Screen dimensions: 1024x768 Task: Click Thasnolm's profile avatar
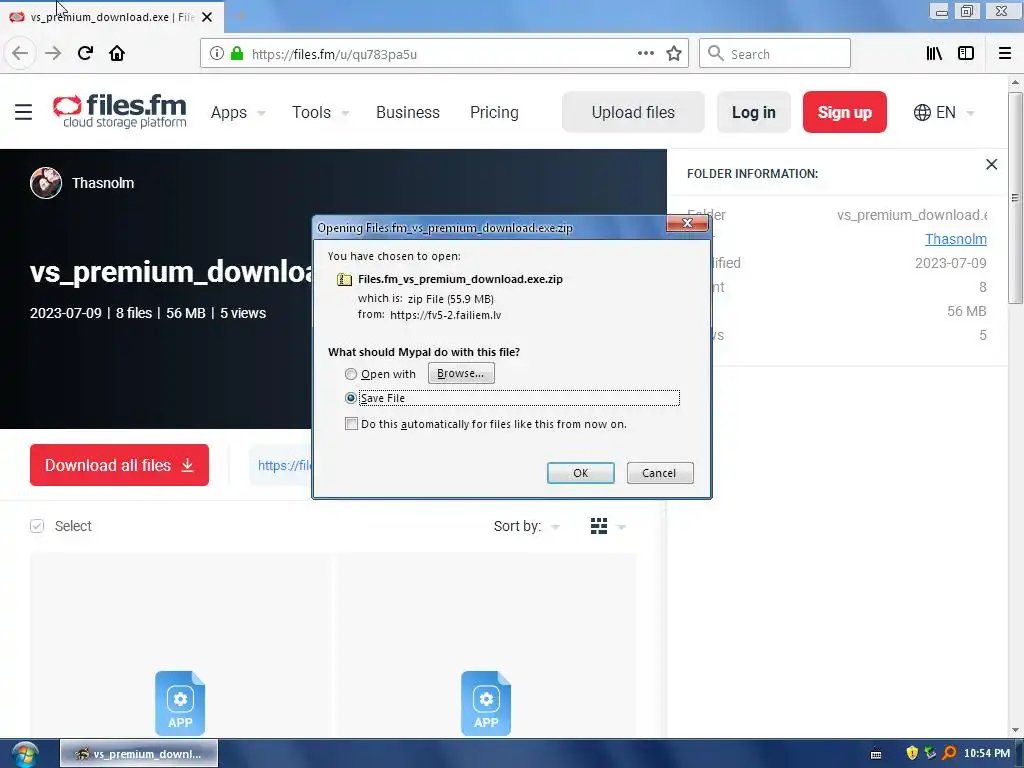(x=46, y=183)
